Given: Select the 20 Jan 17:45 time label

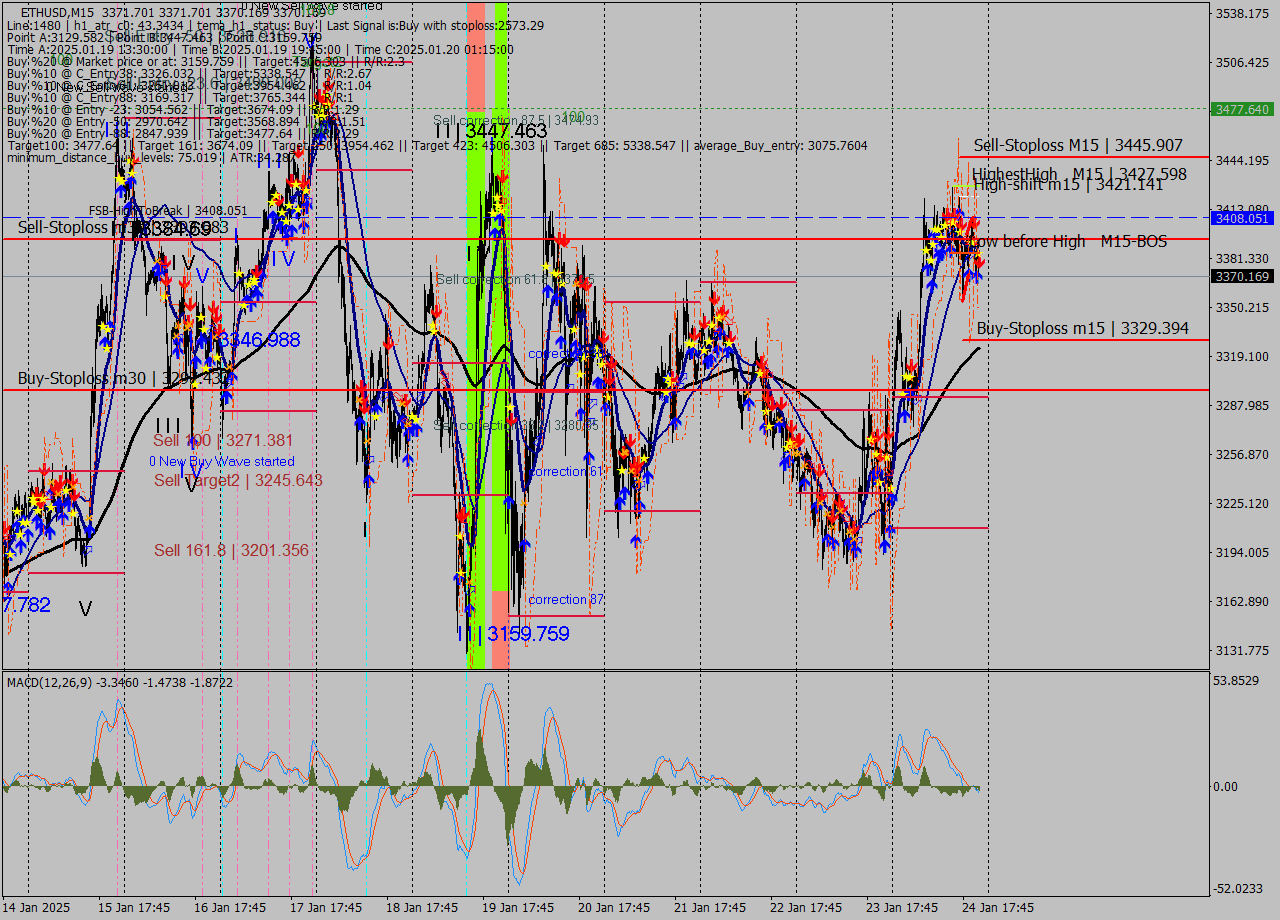Looking at the screenshot, I should point(615,908).
